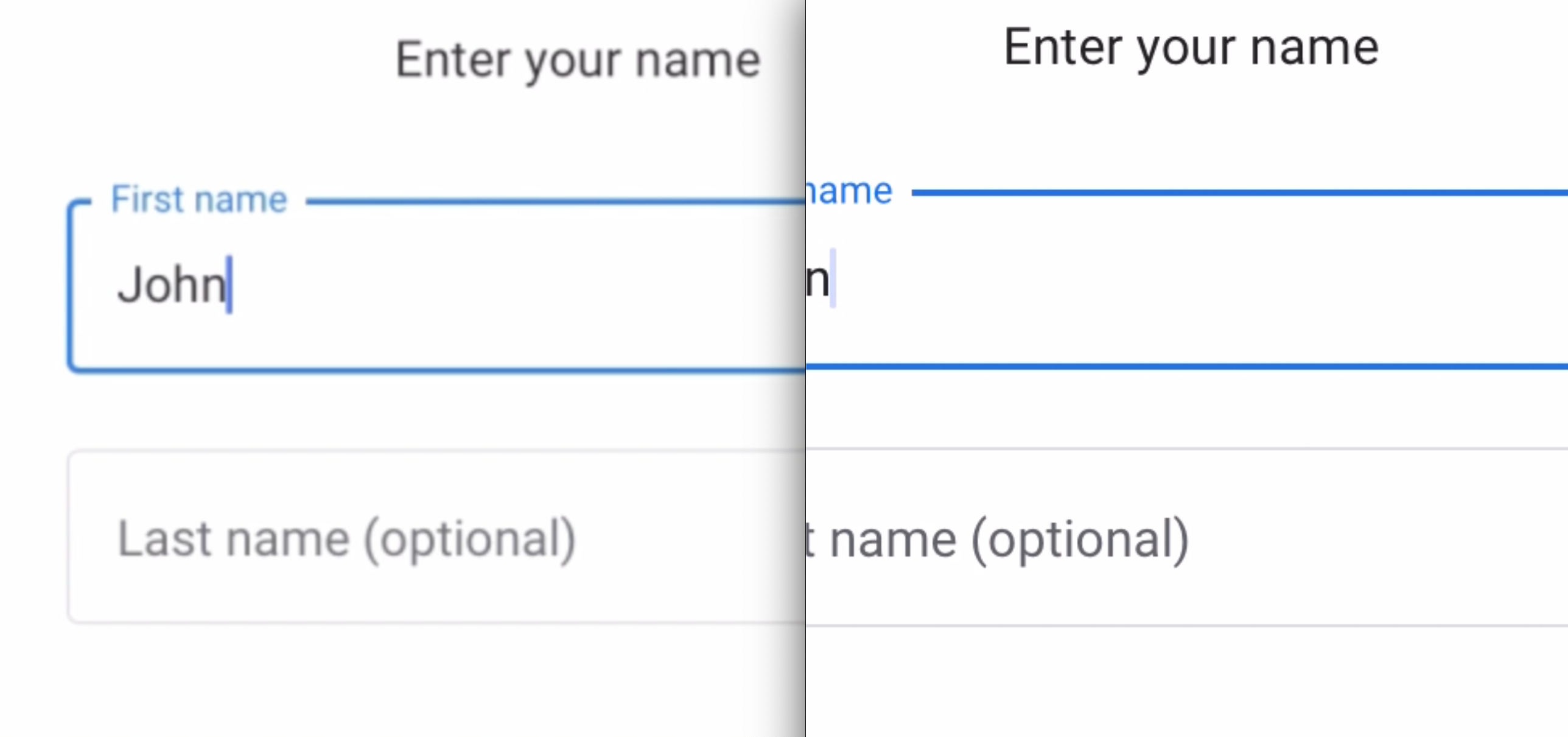The height and width of the screenshot is (737, 1568).
Task: Click the blue bottom border of the left First name field
Action: [x=426, y=369]
